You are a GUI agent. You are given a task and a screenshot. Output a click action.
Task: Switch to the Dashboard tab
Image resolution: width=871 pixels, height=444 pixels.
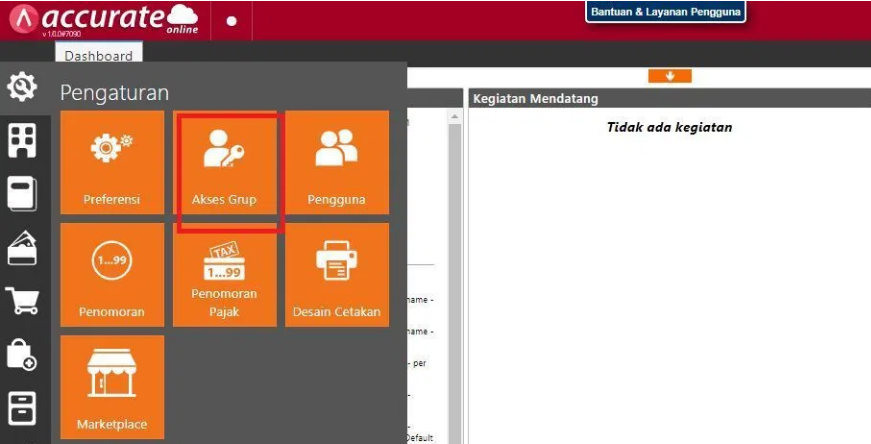(x=99, y=56)
